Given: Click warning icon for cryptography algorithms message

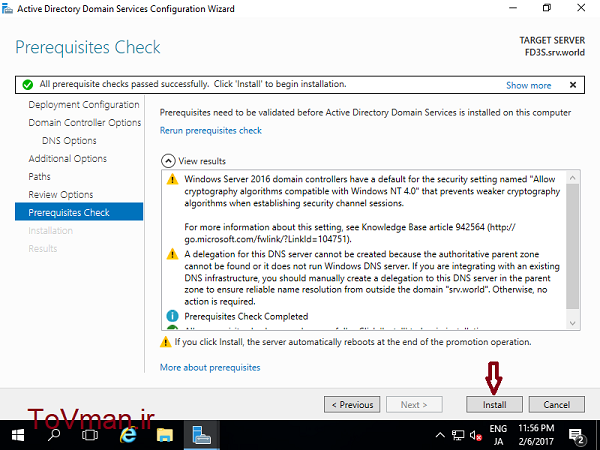Looking at the screenshot, I should click(x=173, y=179).
